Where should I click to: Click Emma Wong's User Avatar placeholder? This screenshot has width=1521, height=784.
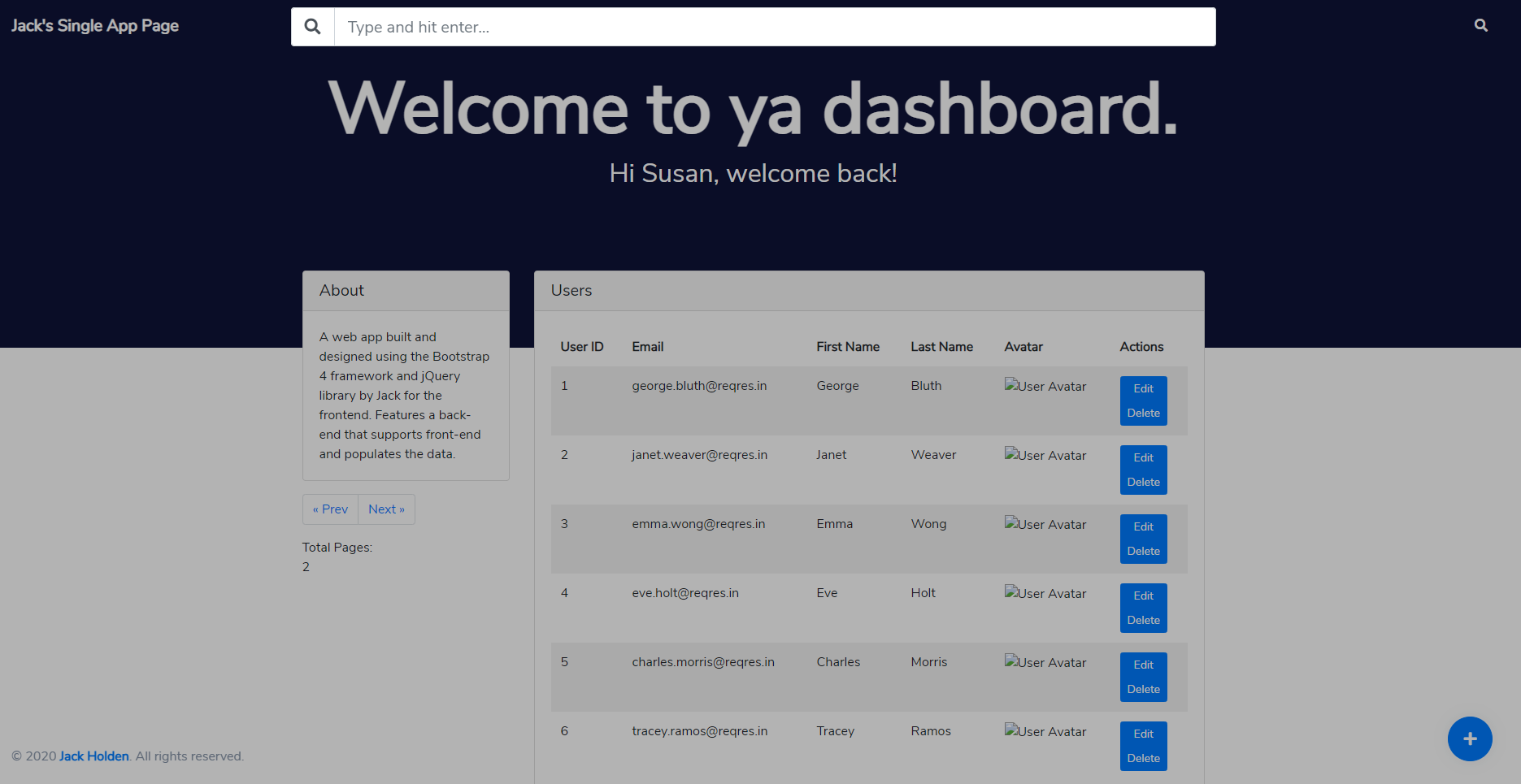[1045, 524]
